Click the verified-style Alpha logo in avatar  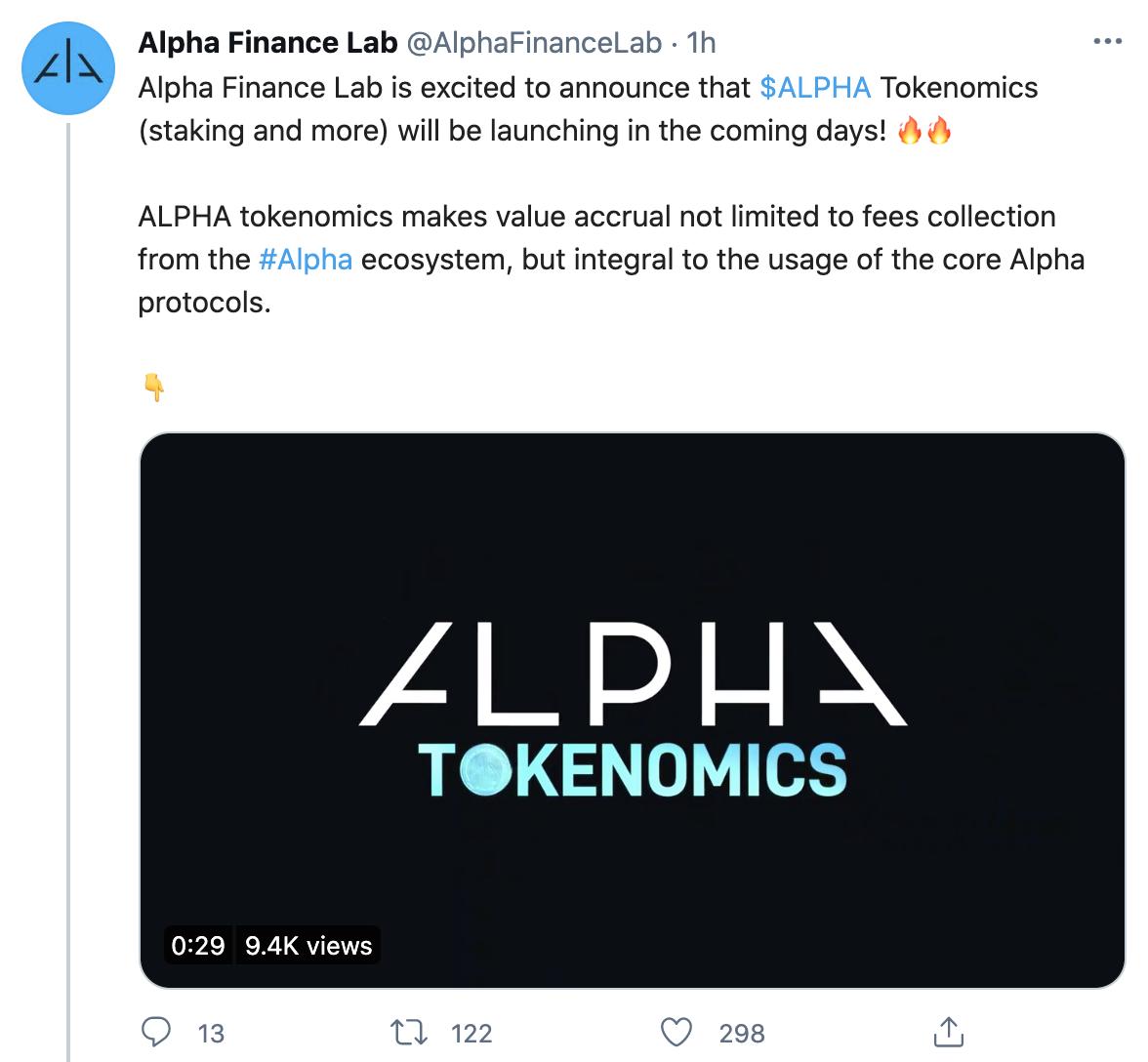67,67
